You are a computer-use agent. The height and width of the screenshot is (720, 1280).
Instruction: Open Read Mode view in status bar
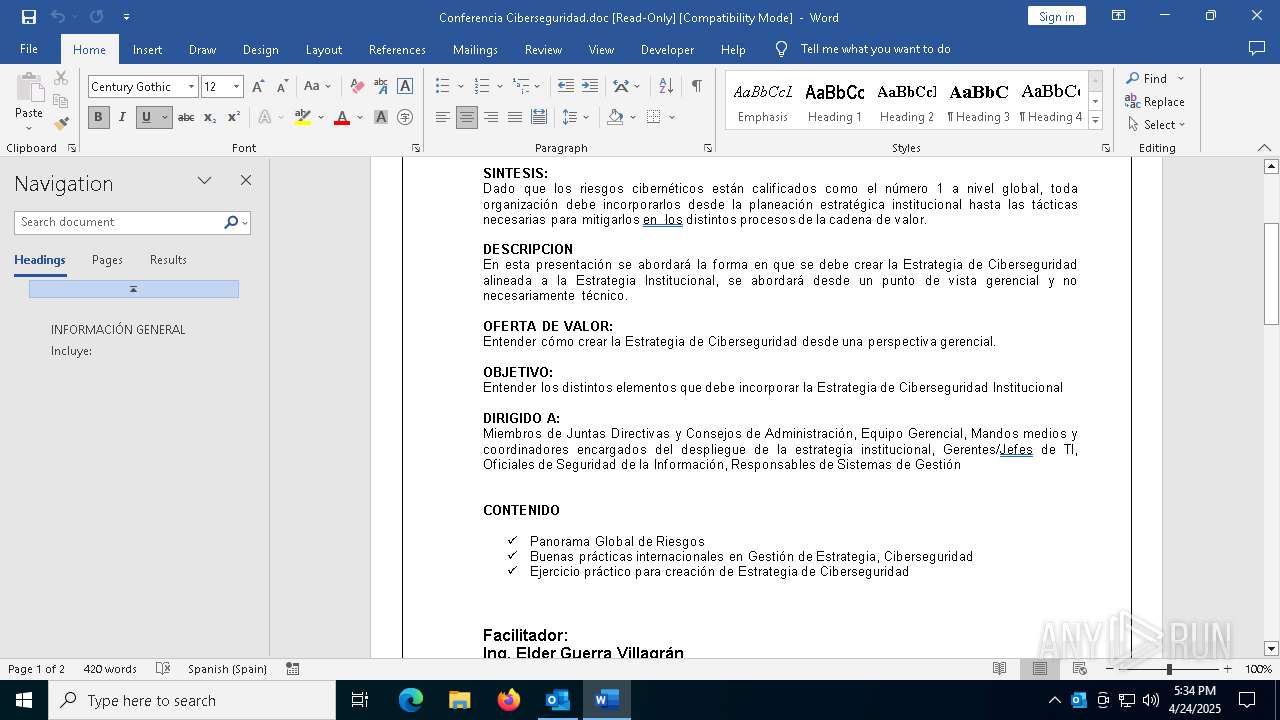pyautogui.click(x=999, y=669)
